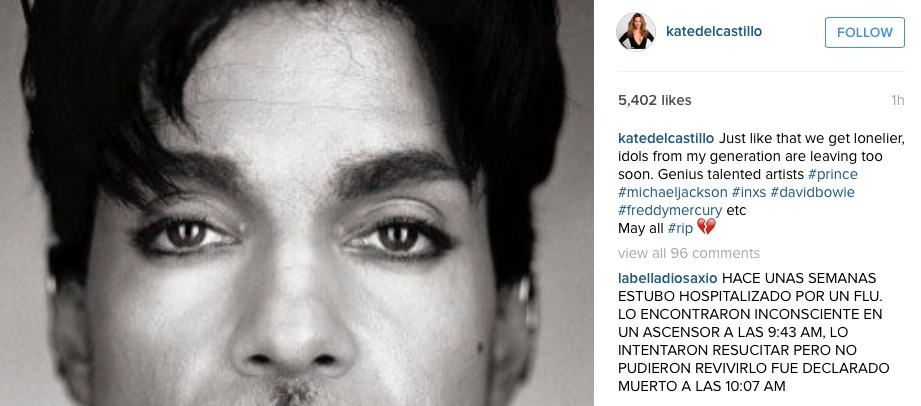Open the #prince hashtag

point(833,175)
